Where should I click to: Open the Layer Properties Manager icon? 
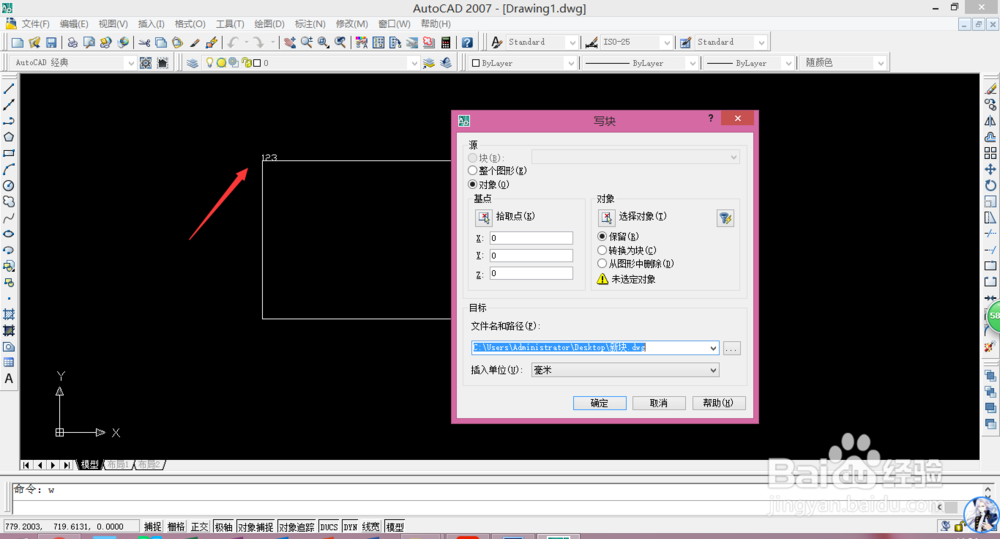click(192, 63)
